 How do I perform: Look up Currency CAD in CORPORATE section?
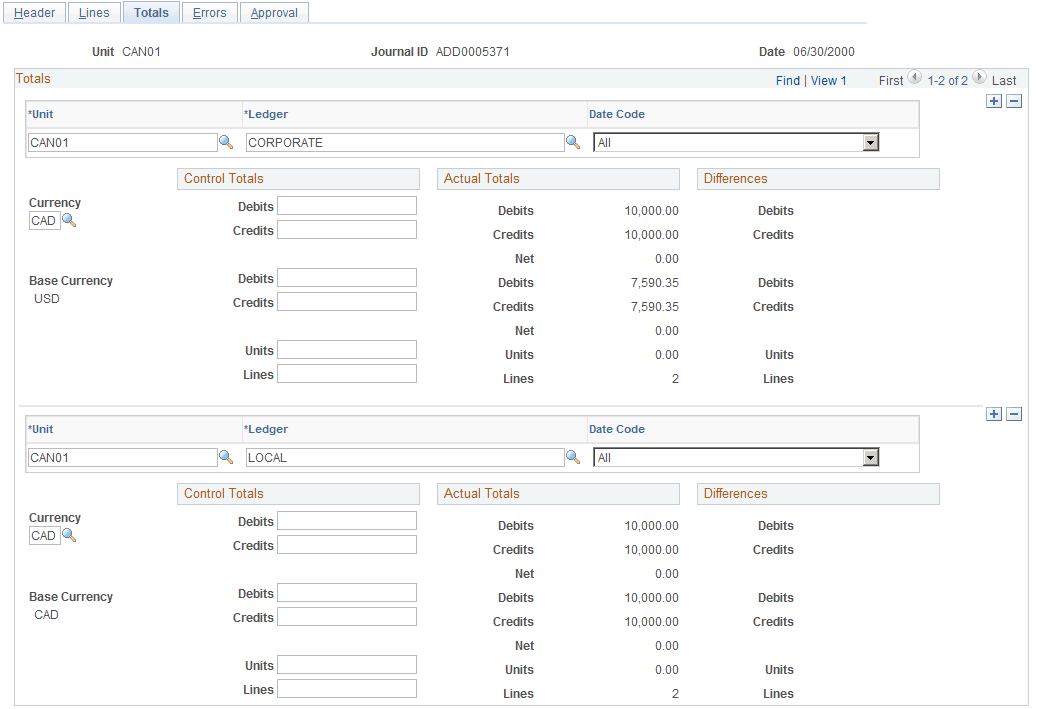(x=69, y=220)
